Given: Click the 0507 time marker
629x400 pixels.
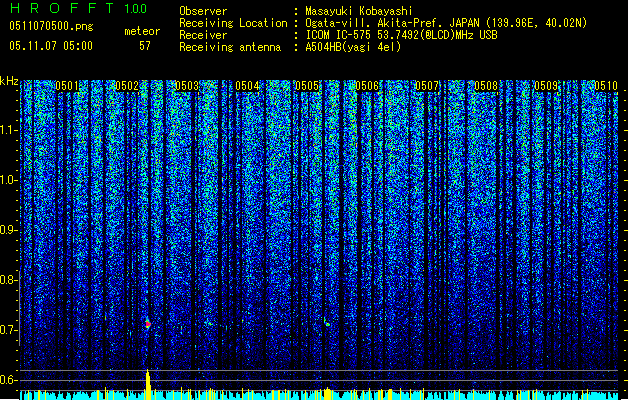Looking at the screenshot, I should 427,86.
